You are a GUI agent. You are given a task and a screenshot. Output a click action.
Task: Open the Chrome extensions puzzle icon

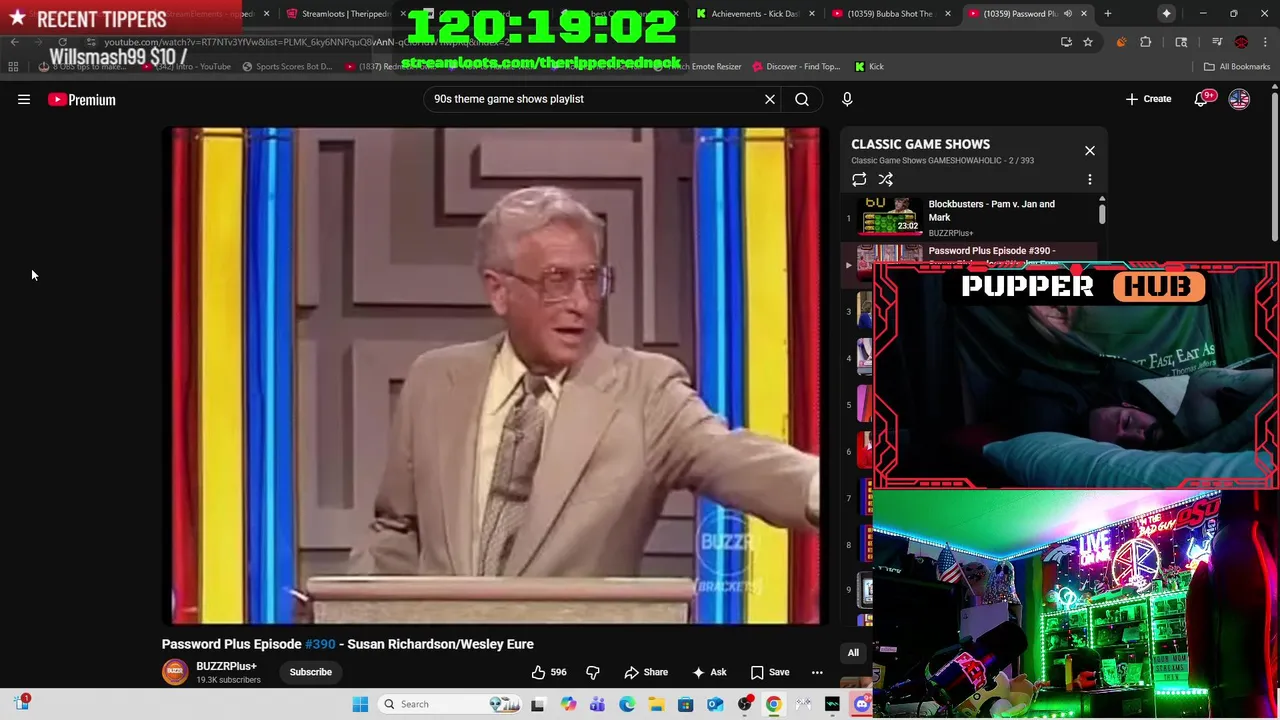(1146, 42)
